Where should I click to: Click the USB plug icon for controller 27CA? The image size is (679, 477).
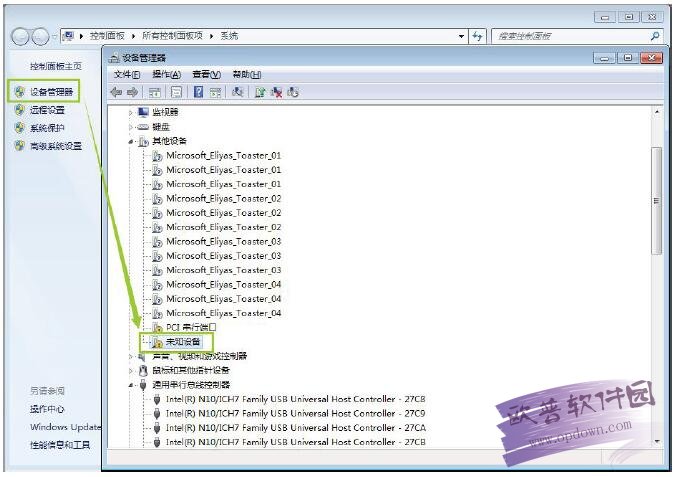pyautogui.click(x=157, y=428)
